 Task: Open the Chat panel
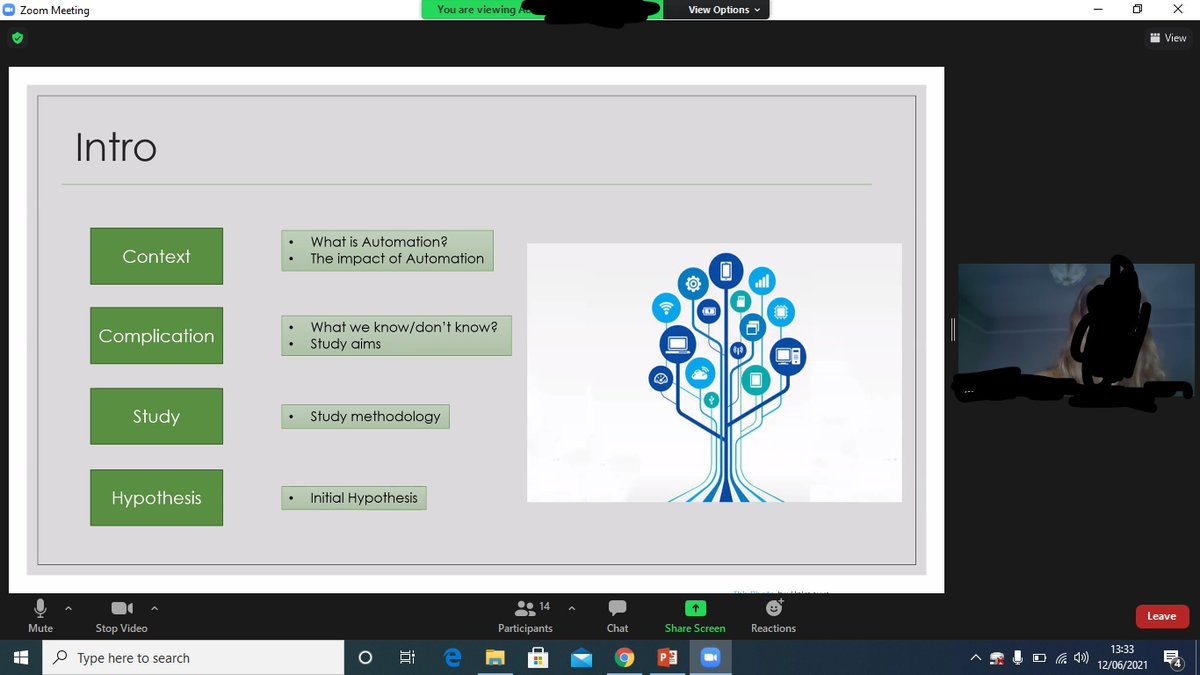617,615
